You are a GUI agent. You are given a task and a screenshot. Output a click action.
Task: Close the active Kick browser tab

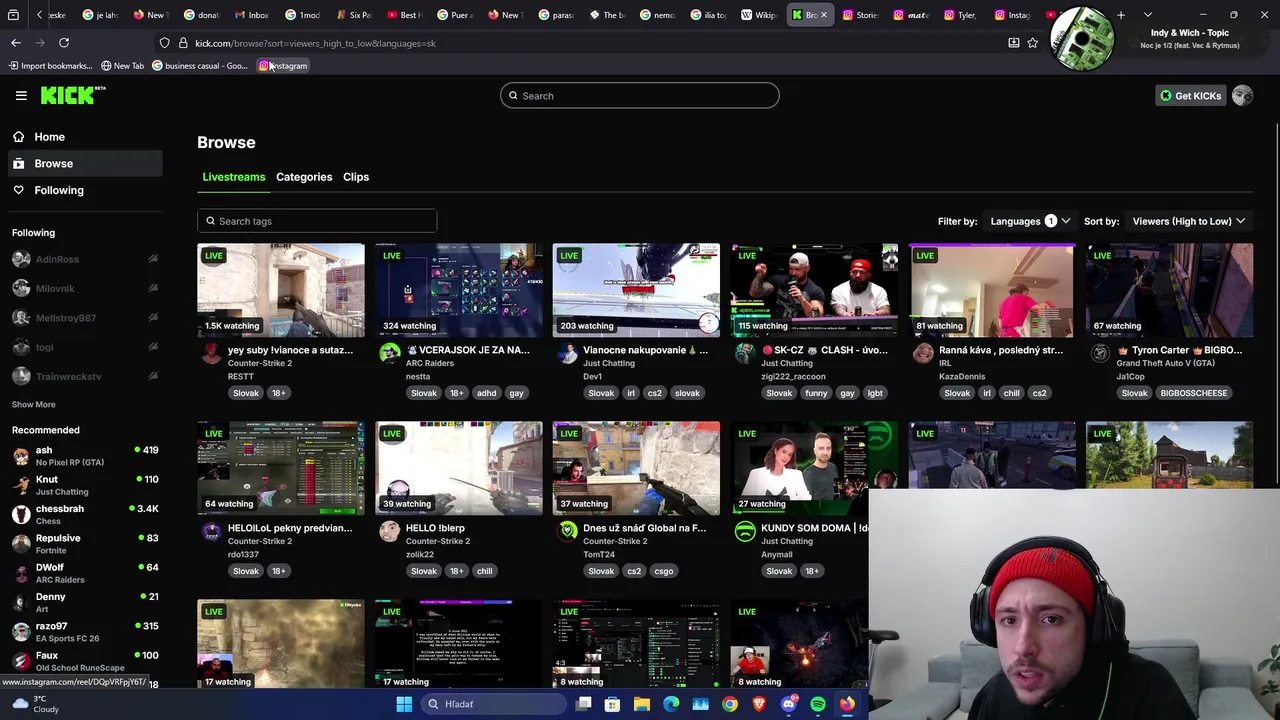pos(824,15)
